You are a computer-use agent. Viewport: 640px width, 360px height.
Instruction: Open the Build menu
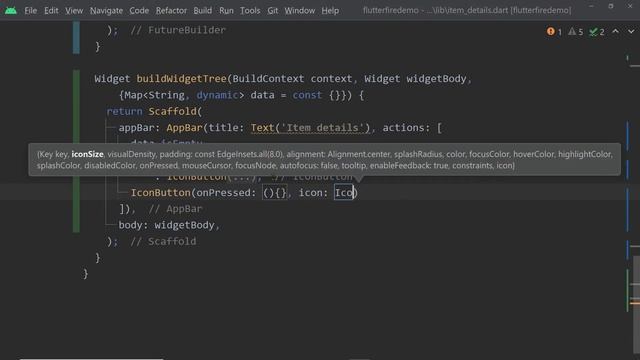202,11
